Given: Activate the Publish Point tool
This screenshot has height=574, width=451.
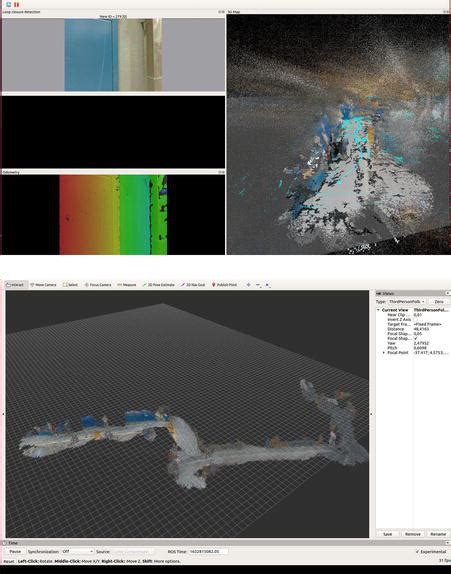Looking at the screenshot, I should point(224,285).
